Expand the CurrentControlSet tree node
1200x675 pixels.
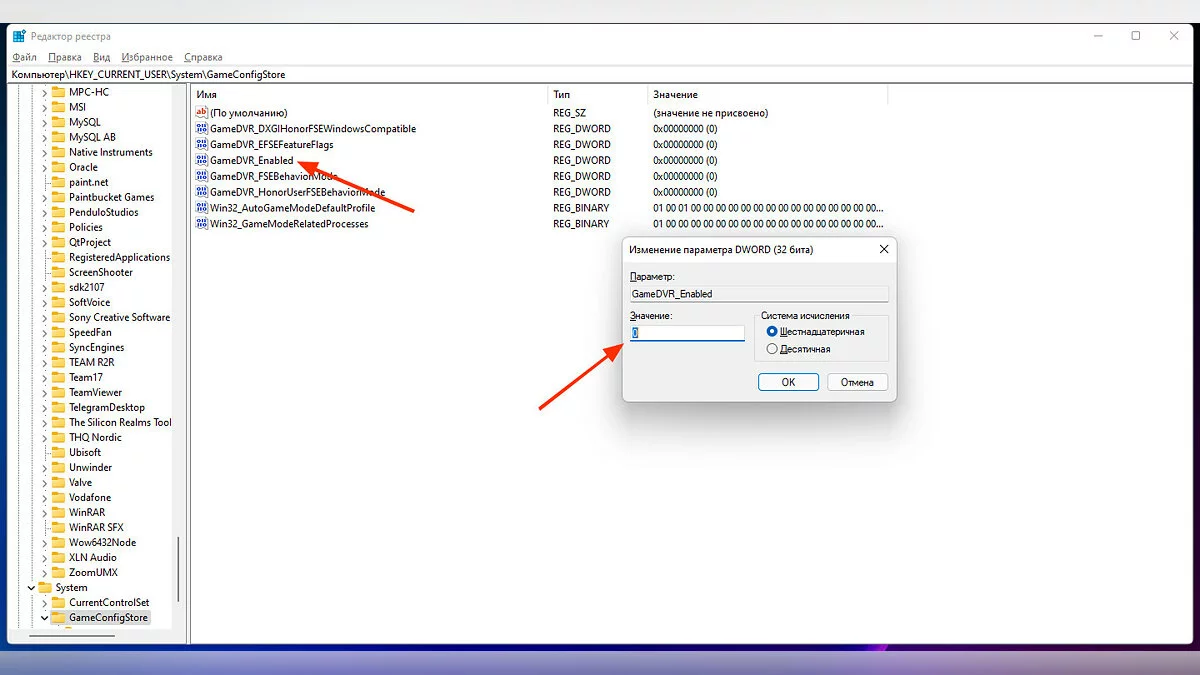click(45, 602)
